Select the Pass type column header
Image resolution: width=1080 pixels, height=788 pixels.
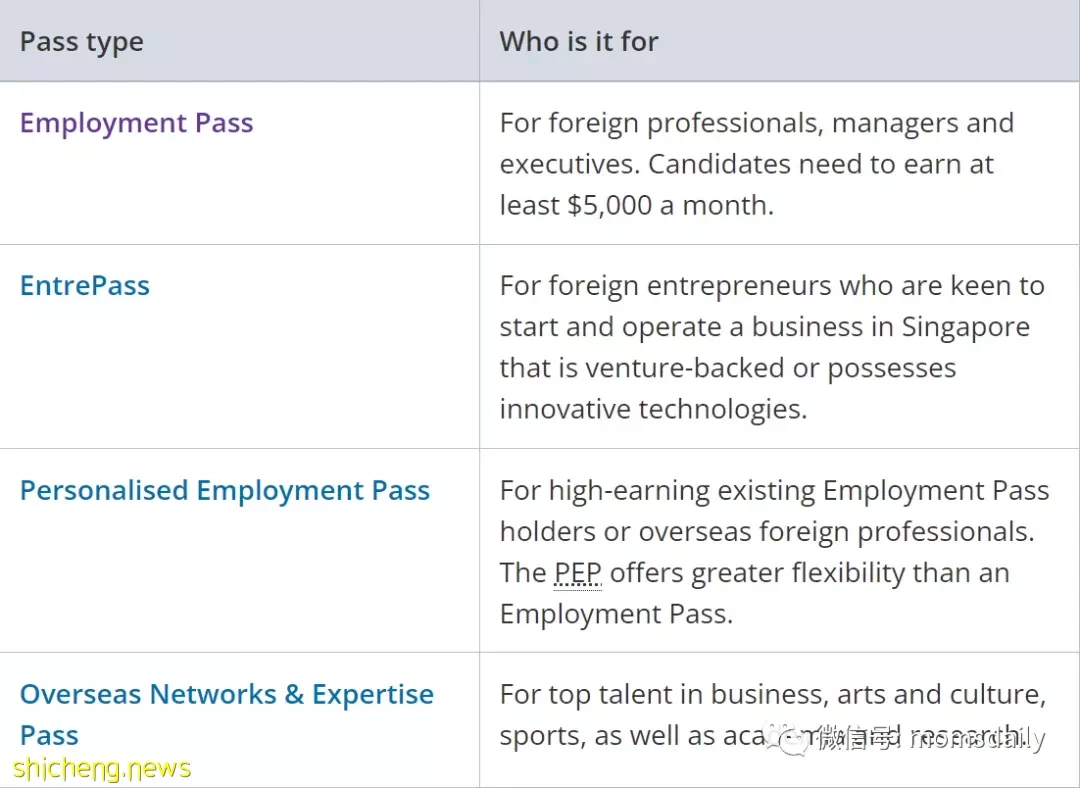81,42
